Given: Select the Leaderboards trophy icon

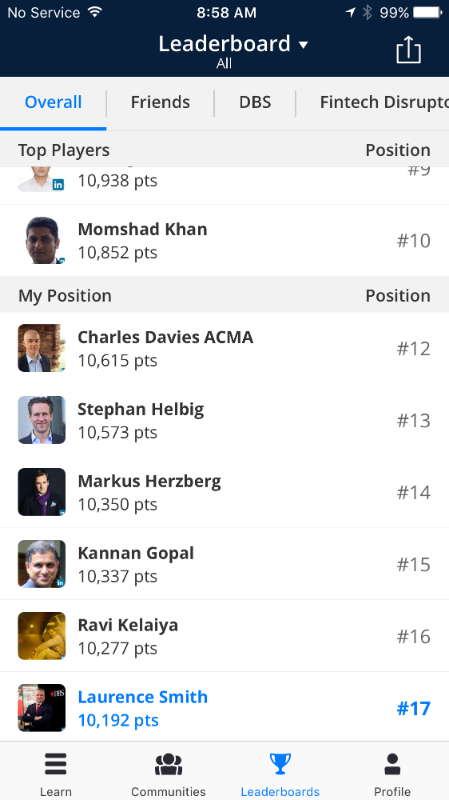Looking at the screenshot, I should pos(280,764).
